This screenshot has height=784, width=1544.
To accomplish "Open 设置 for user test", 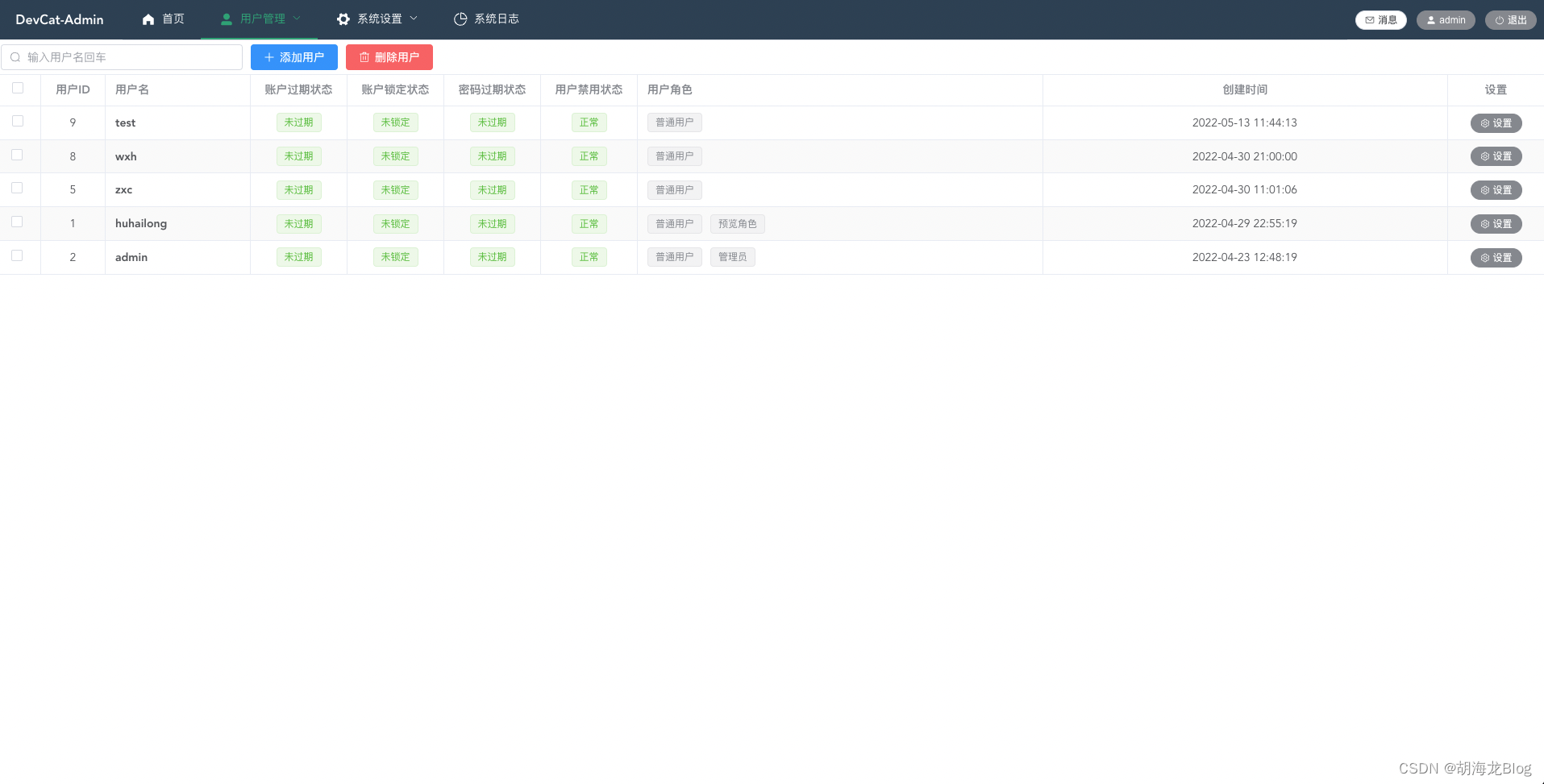I will tap(1496, 123).
